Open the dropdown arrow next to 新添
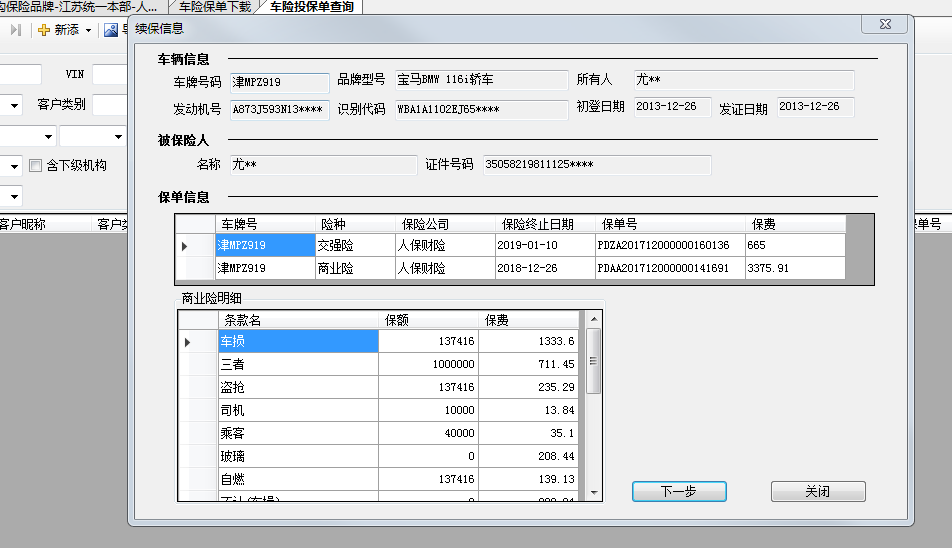Screen dimensions: 952x548 (88, 30)
